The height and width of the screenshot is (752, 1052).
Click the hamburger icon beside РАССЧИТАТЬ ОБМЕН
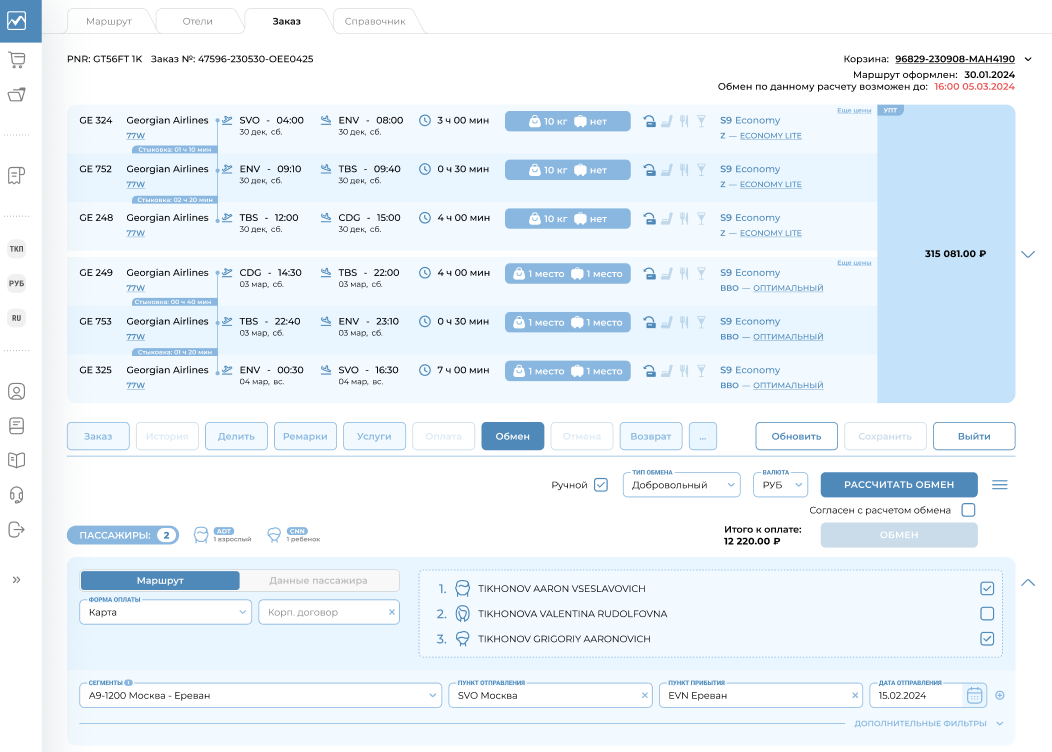point(999,484)
